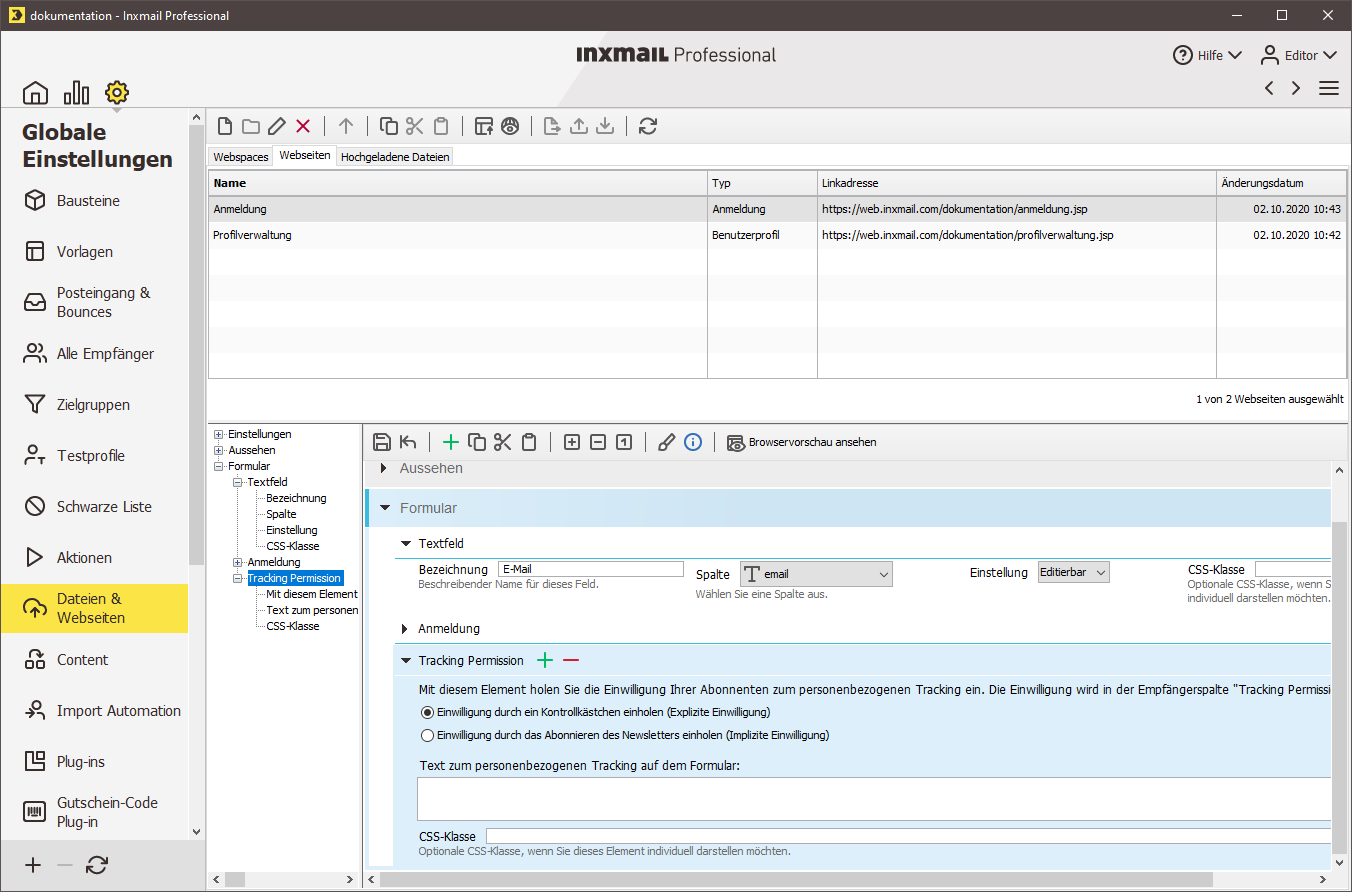Go back with the left chevron icon
The image size is (1352, 892).
(x=1269, y=88)
